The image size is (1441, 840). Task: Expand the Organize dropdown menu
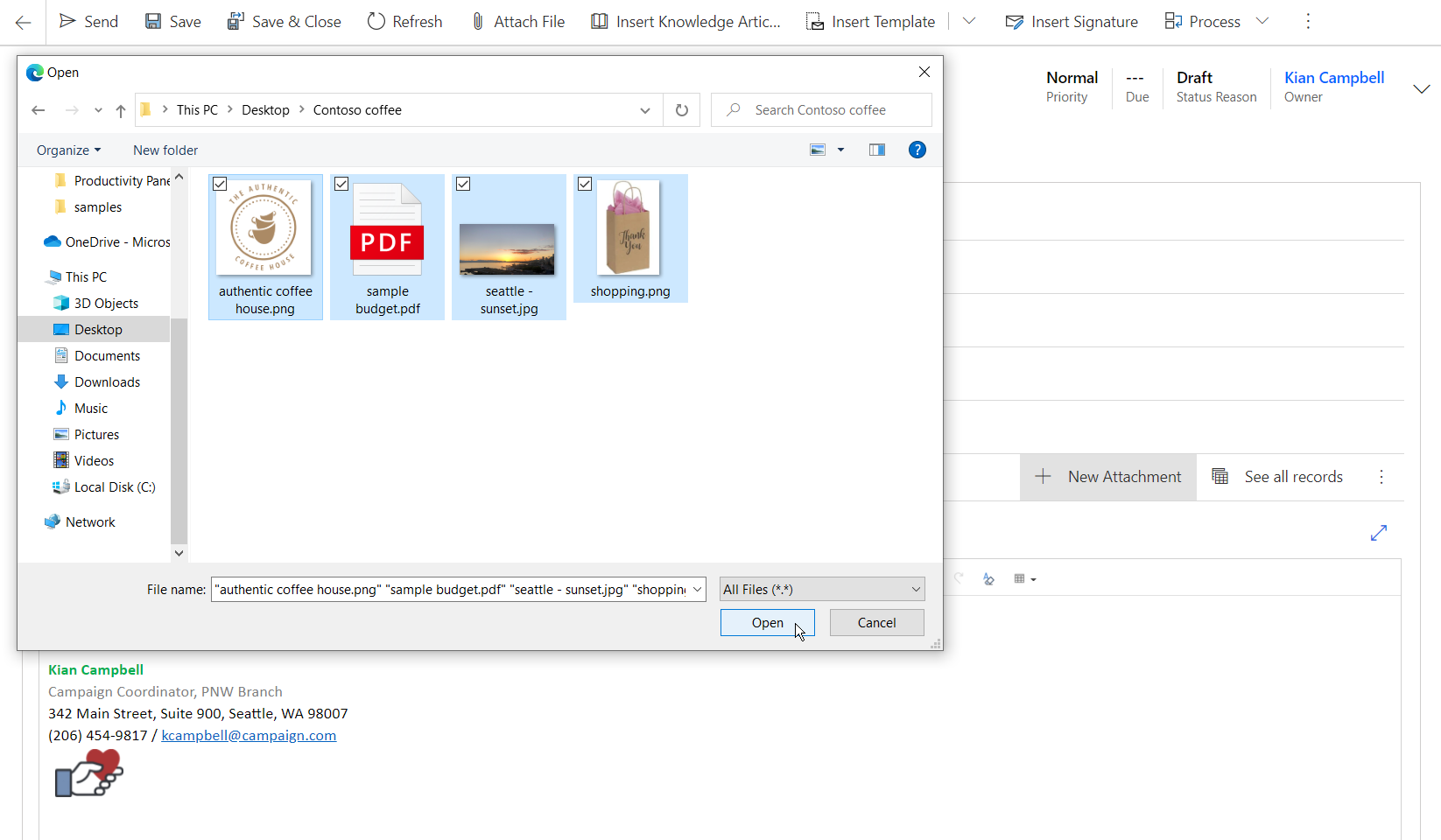coord(68,150)
